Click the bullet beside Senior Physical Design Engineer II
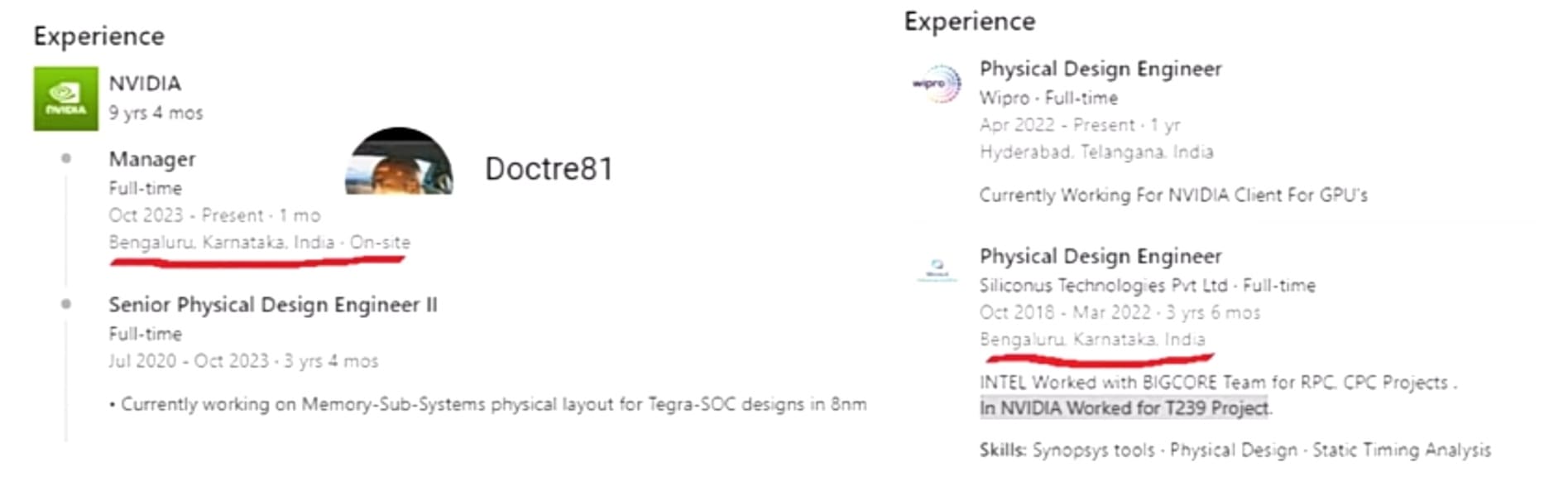 point(66,304)
